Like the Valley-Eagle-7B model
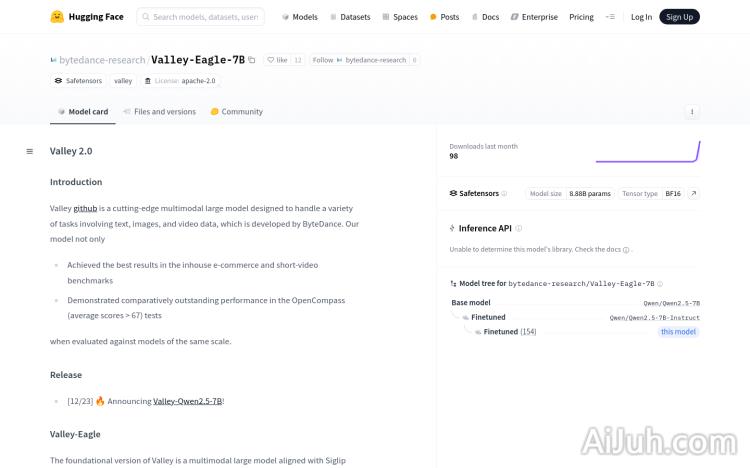The height and width of the screenshot is (468, 750). tap(277, 60)
